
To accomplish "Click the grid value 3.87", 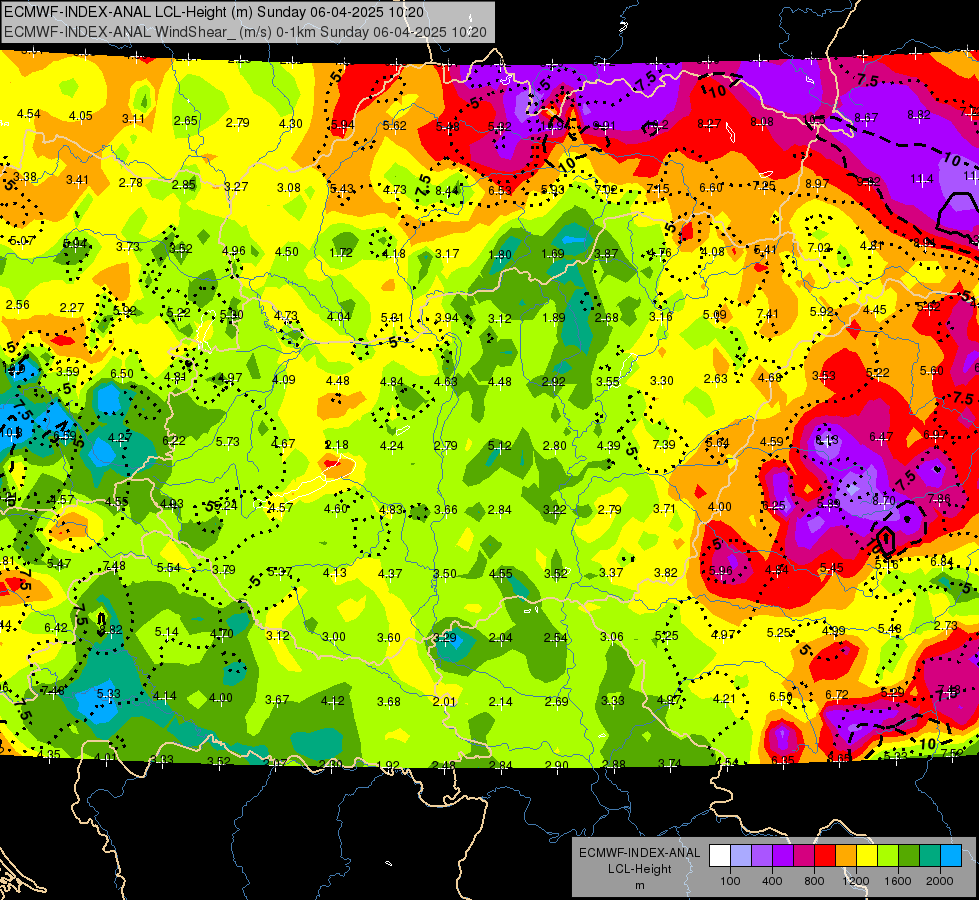I will 606,253.
